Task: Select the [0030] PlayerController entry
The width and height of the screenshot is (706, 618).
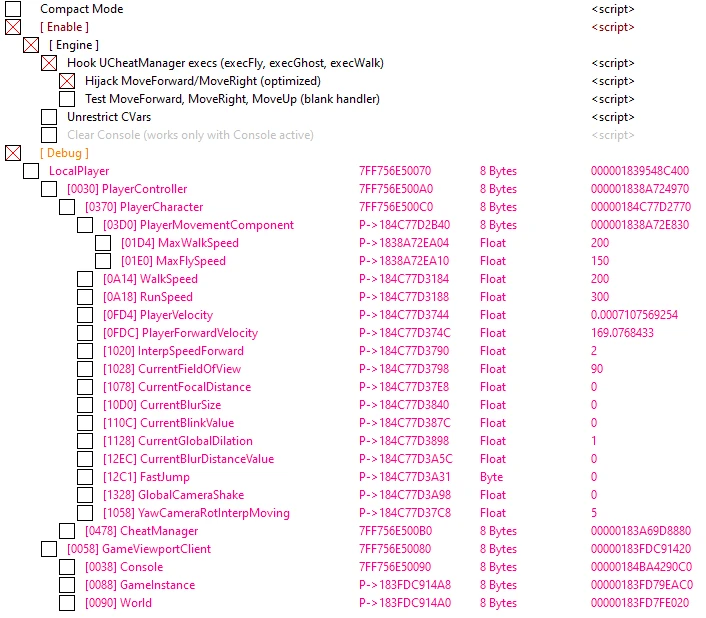Action: pos(127,189)
